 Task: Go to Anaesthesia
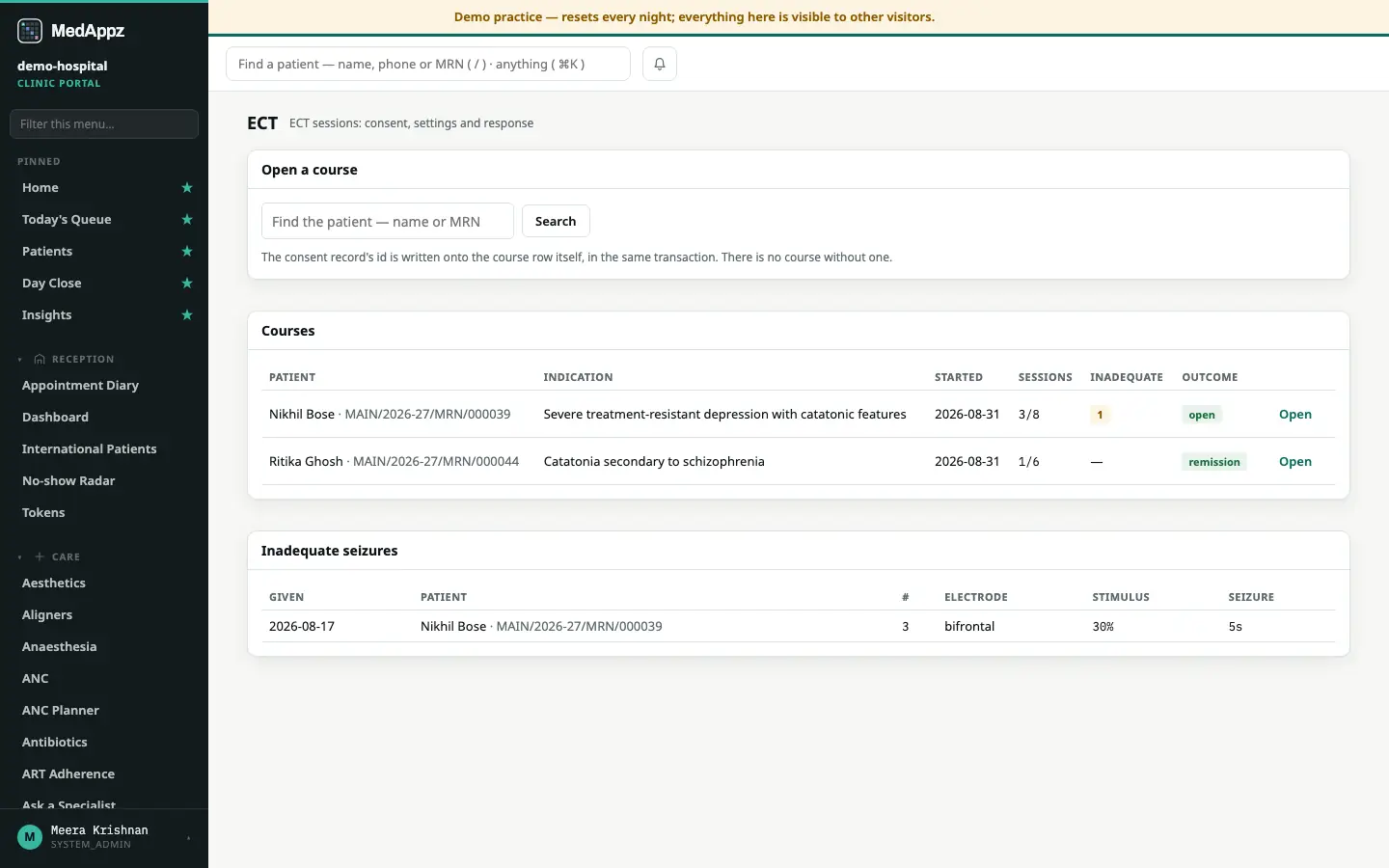(59, 647)
